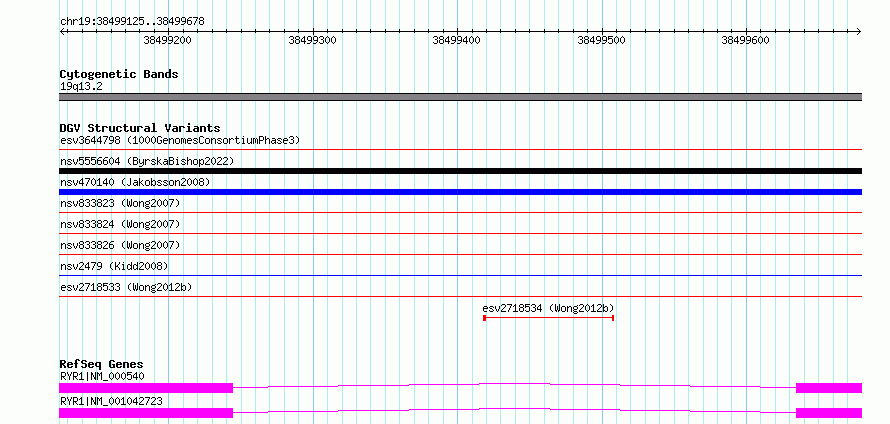Viewport: 890px width, 424px height.
Task: Click the thick blue nsv470140 variant bar
Action: click(x=460, y=192)
